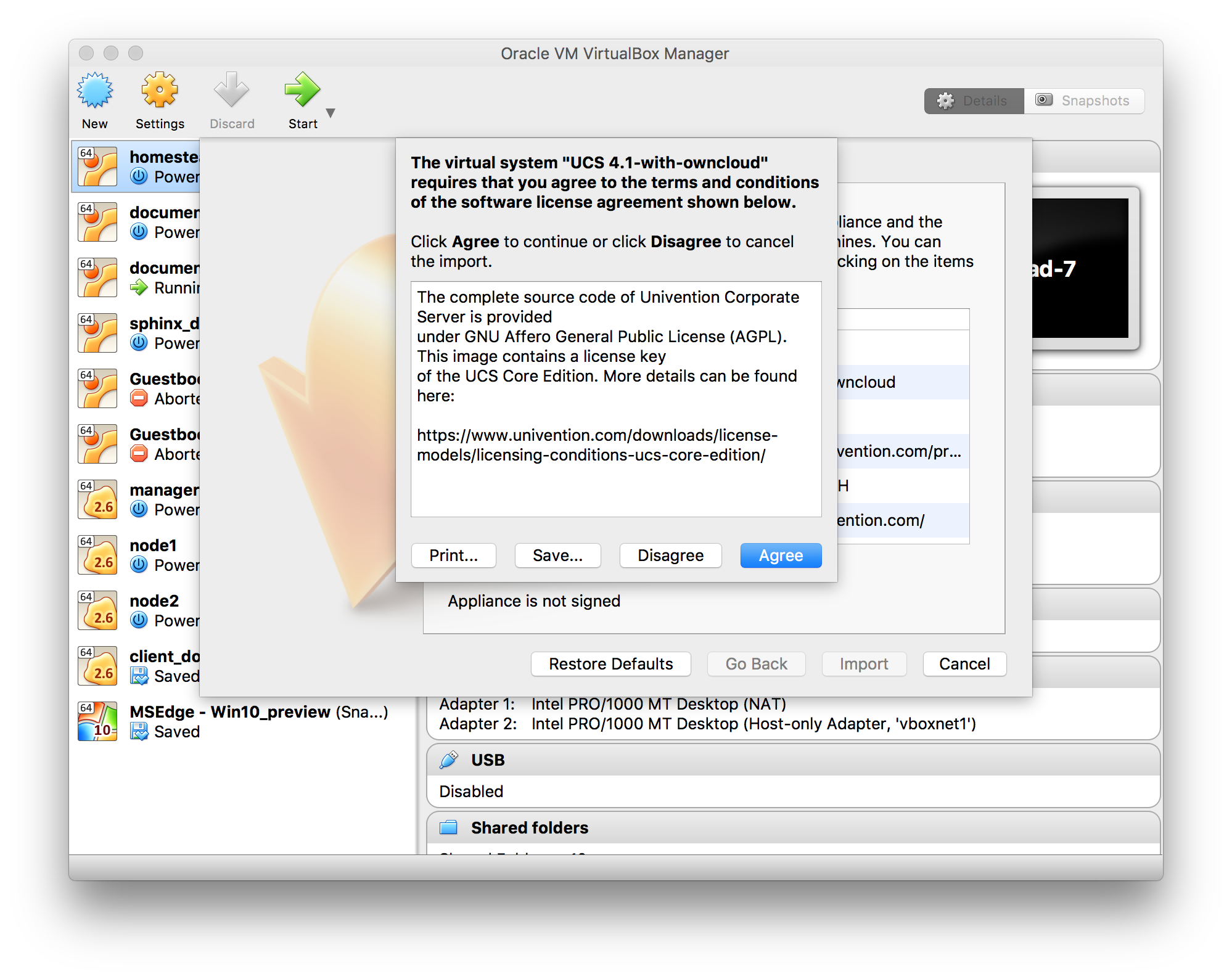Viewport: 1232px width, 979px height.
Task: Expand the Shared folders section
Action: (x=448, y=827)
